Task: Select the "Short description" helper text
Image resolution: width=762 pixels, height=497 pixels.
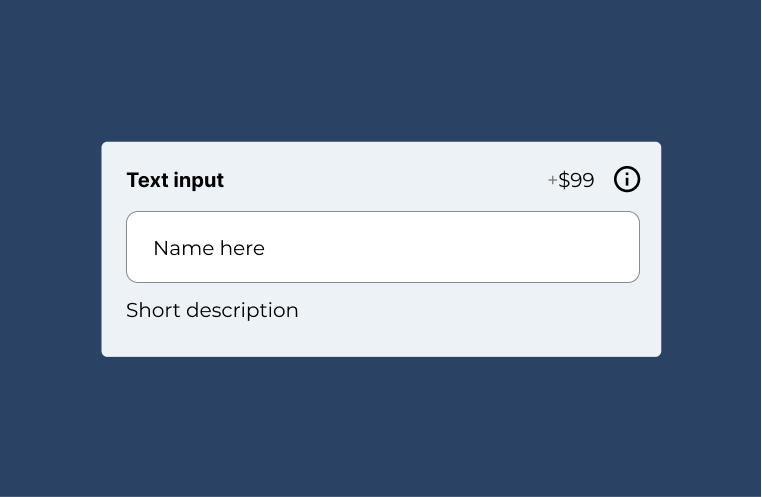Action: (x=212, y=310)
